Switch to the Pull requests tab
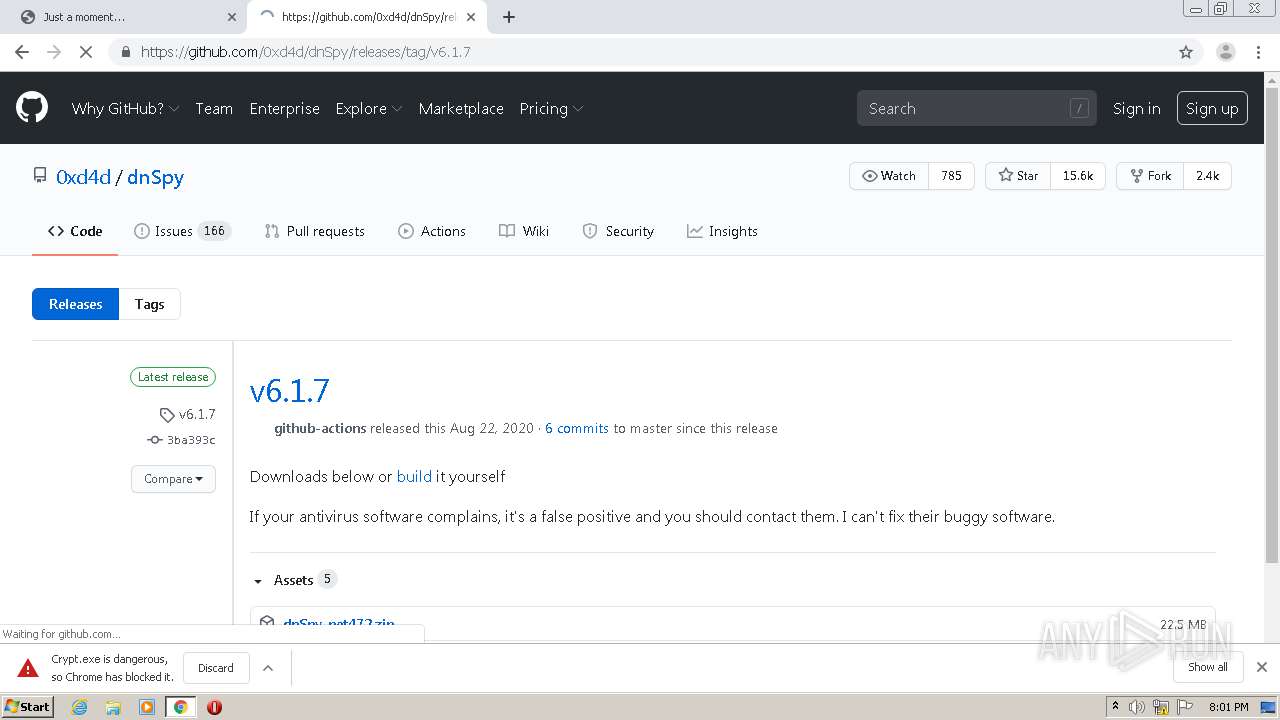 (314, 231)
